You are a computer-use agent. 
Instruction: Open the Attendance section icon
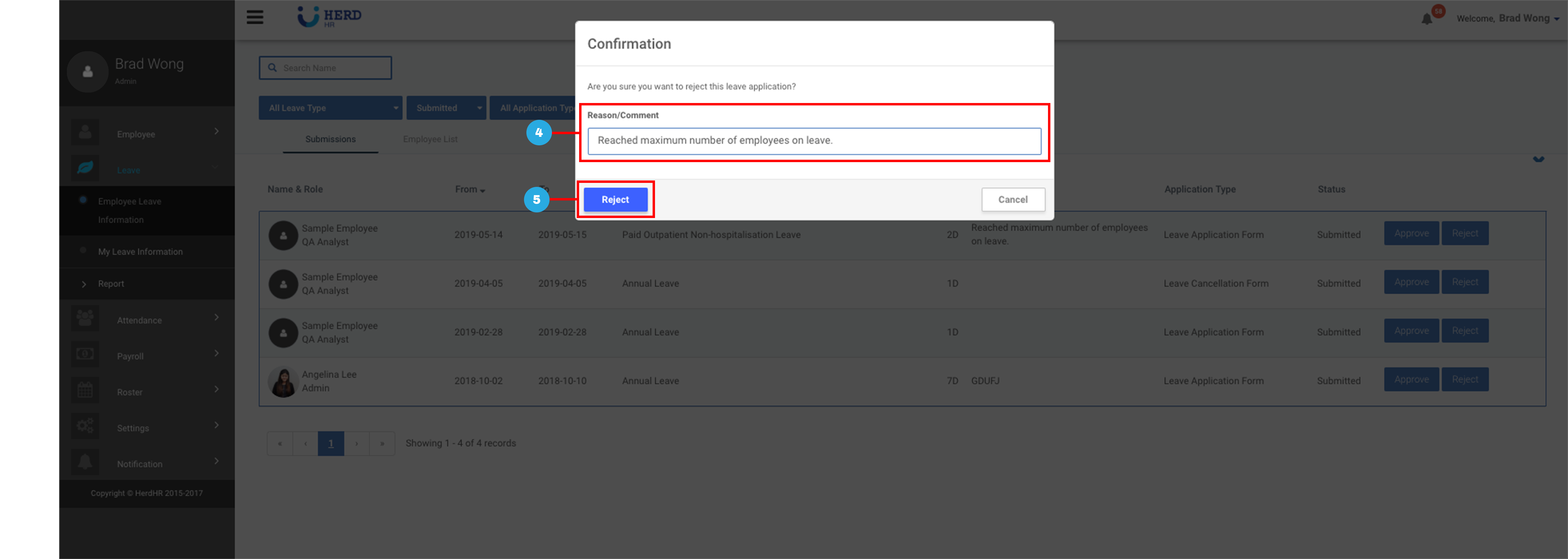tap(85, 318)
